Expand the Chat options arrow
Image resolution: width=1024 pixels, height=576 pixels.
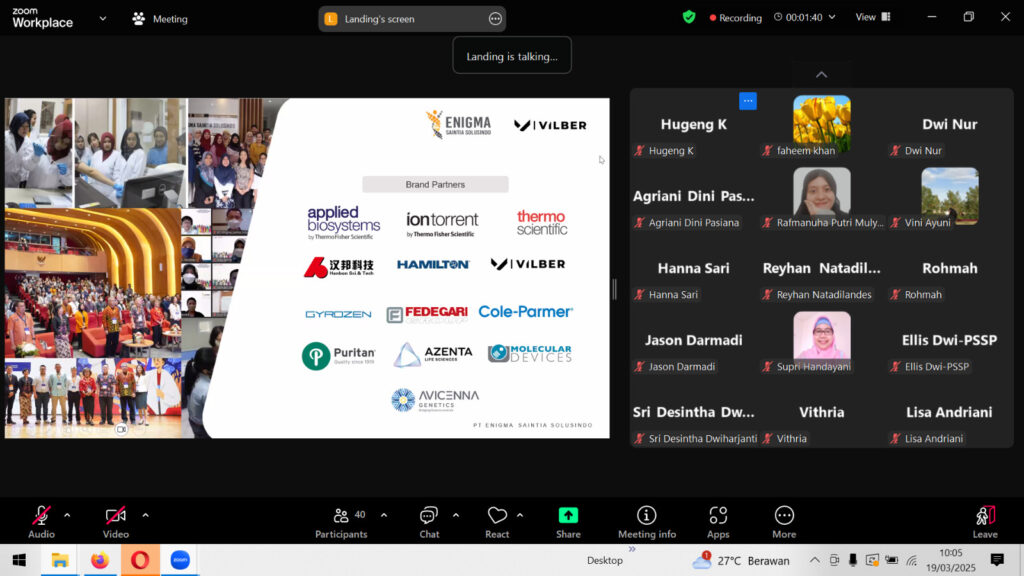[x=456, y=515]
